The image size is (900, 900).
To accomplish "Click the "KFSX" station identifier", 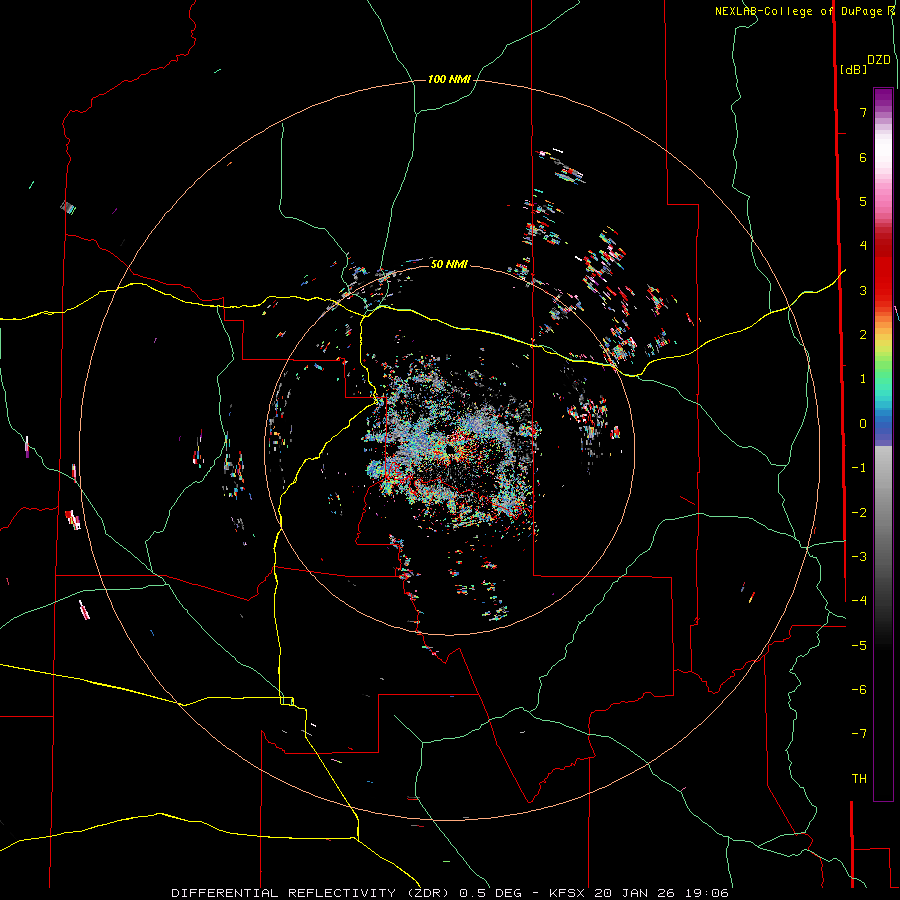I will (x=568, y=893).
